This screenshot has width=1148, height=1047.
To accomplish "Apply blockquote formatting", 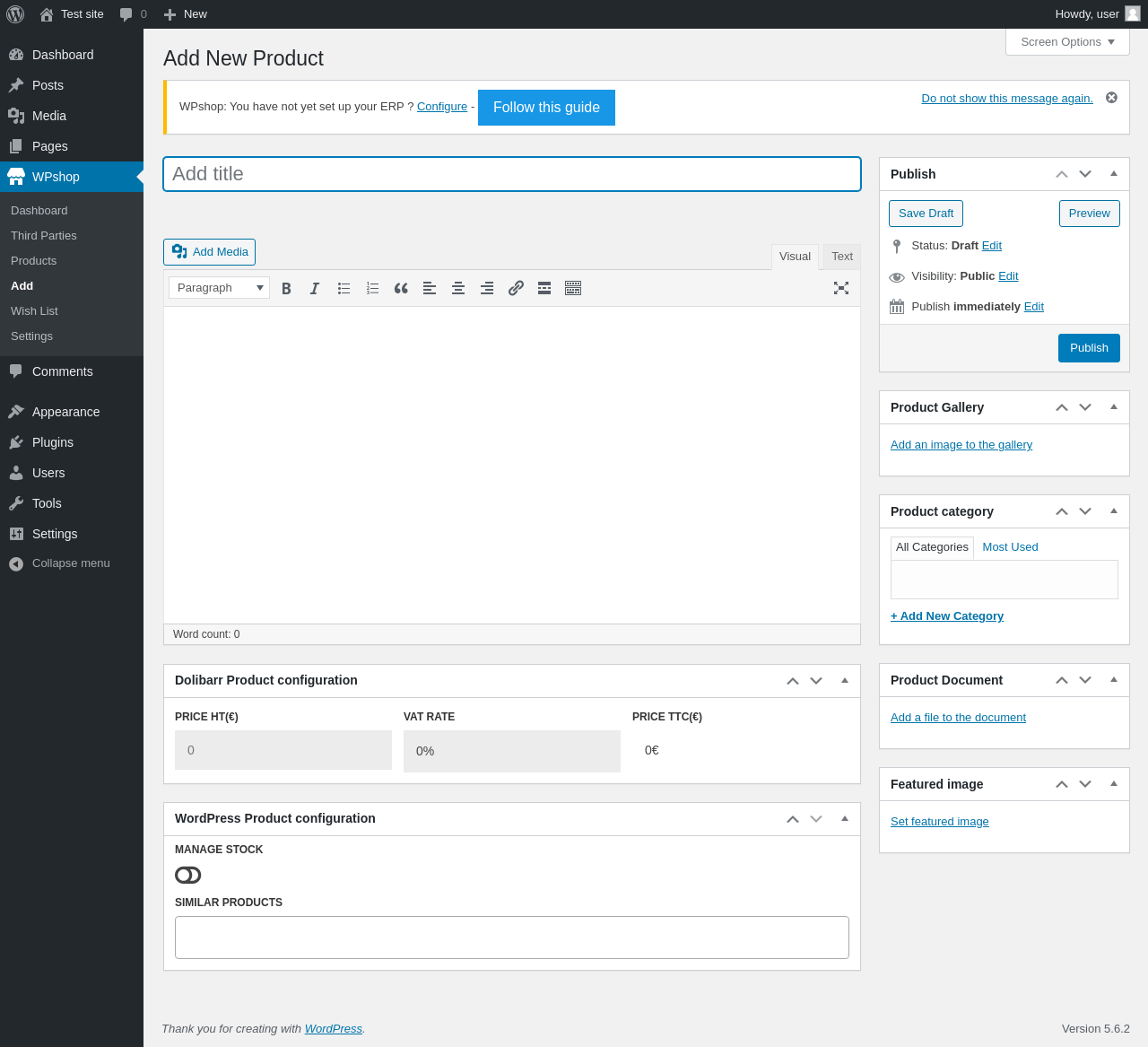I will pyautogui.click(x=401, y=288).
